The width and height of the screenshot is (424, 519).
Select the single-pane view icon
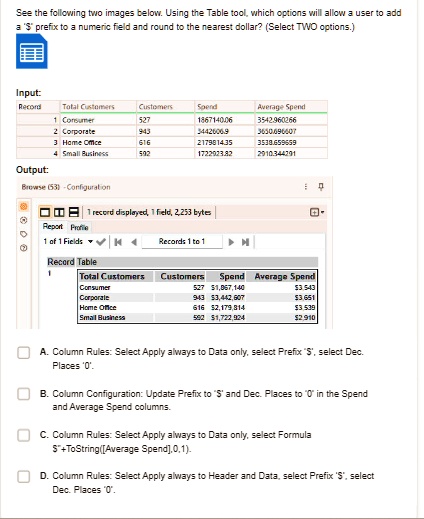(45, 212)
